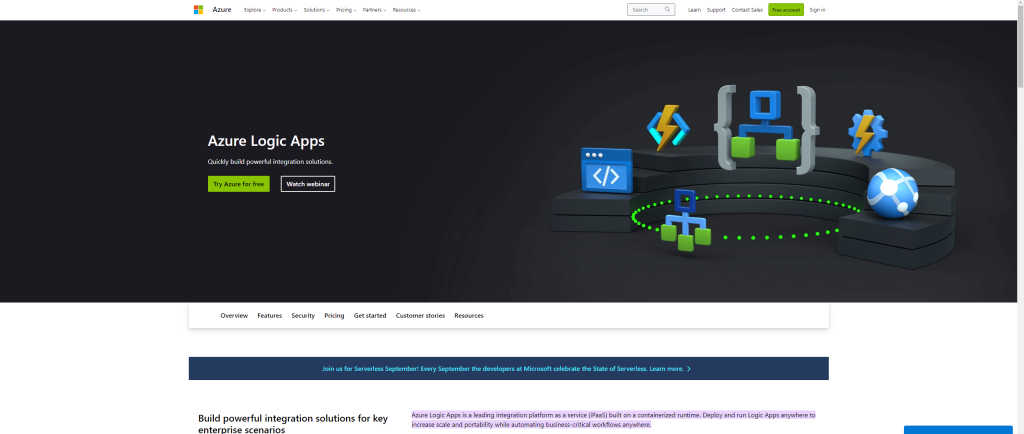Expand the Partners dropdown
The width and height of the screenshot is (1024, 434).
click(x=374, y=10)
